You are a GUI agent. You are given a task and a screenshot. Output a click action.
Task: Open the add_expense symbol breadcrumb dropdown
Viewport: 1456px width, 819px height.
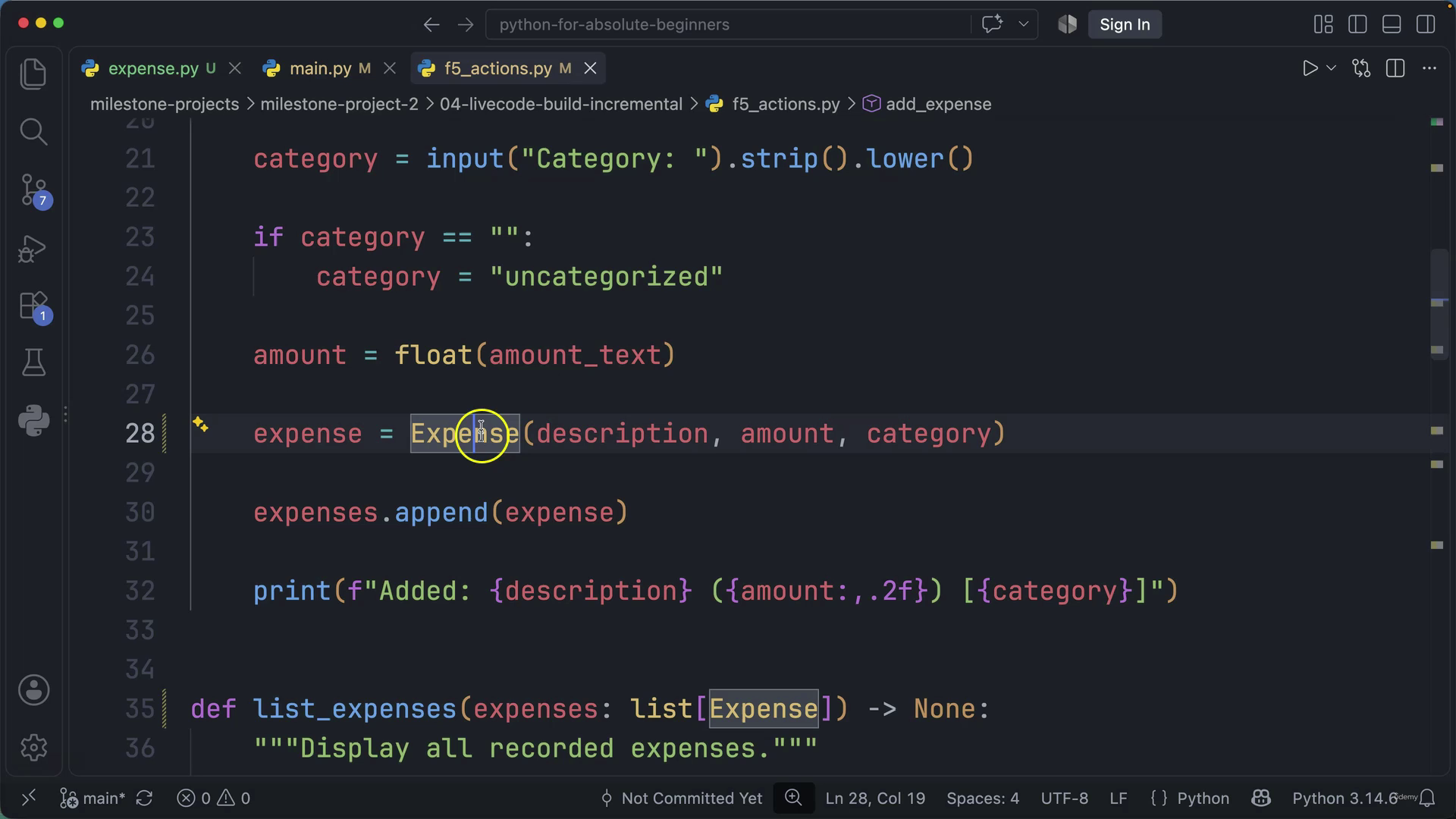(x=927, y=104)
